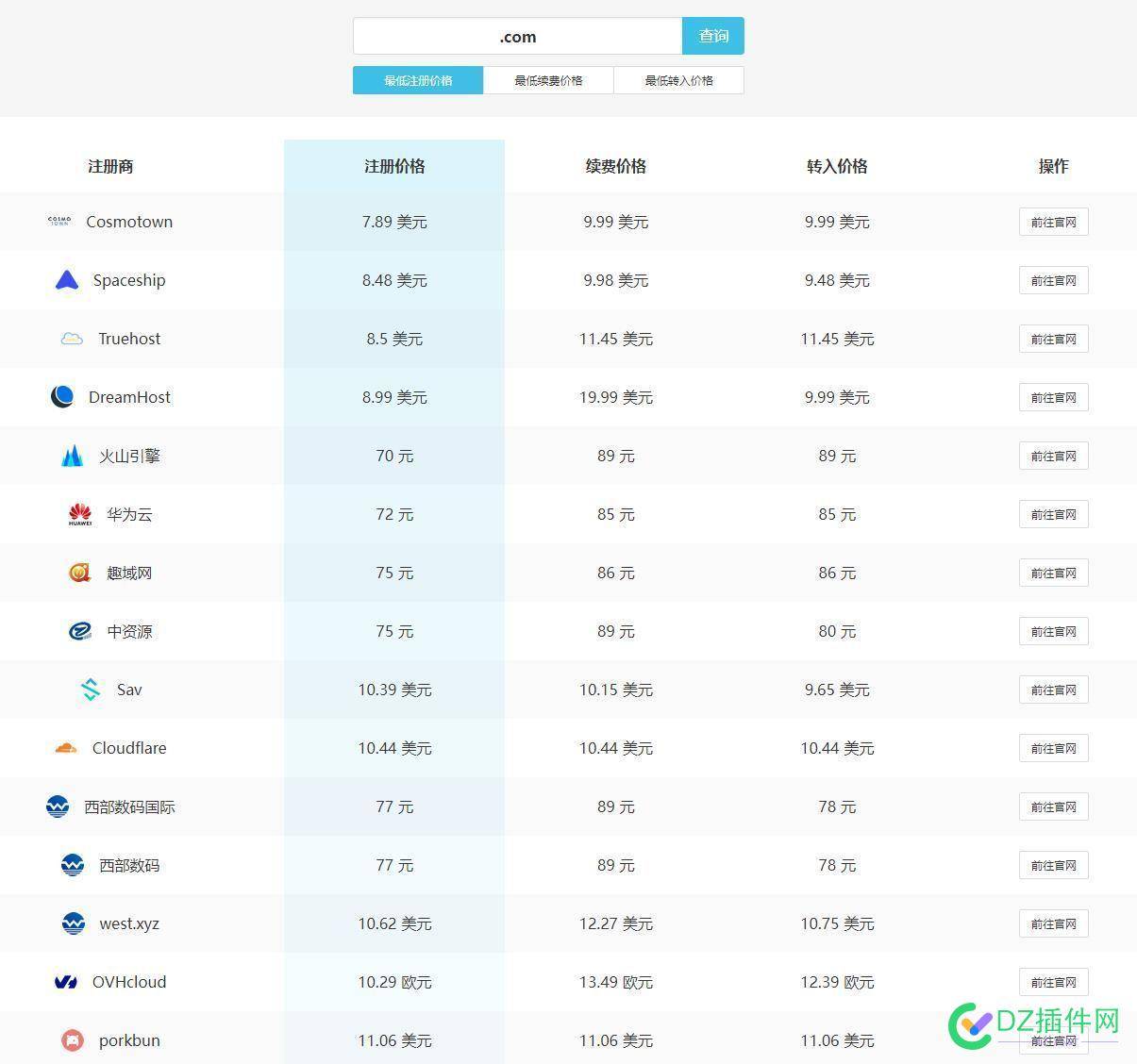Select the 最低注册价格 tab
The image size is (1137, 1064).
418,80
